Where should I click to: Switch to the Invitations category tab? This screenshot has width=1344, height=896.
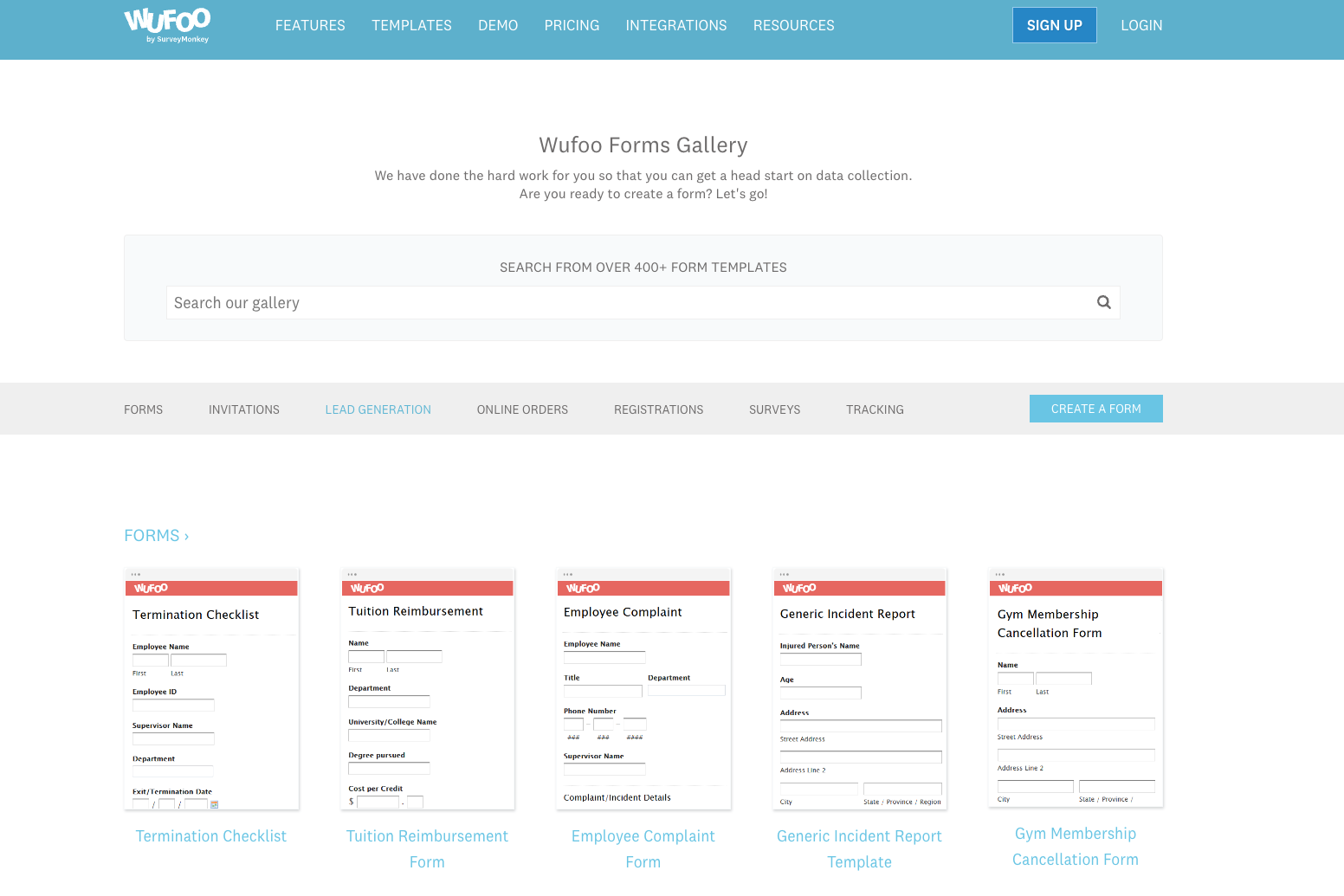(x=244, y=409)
